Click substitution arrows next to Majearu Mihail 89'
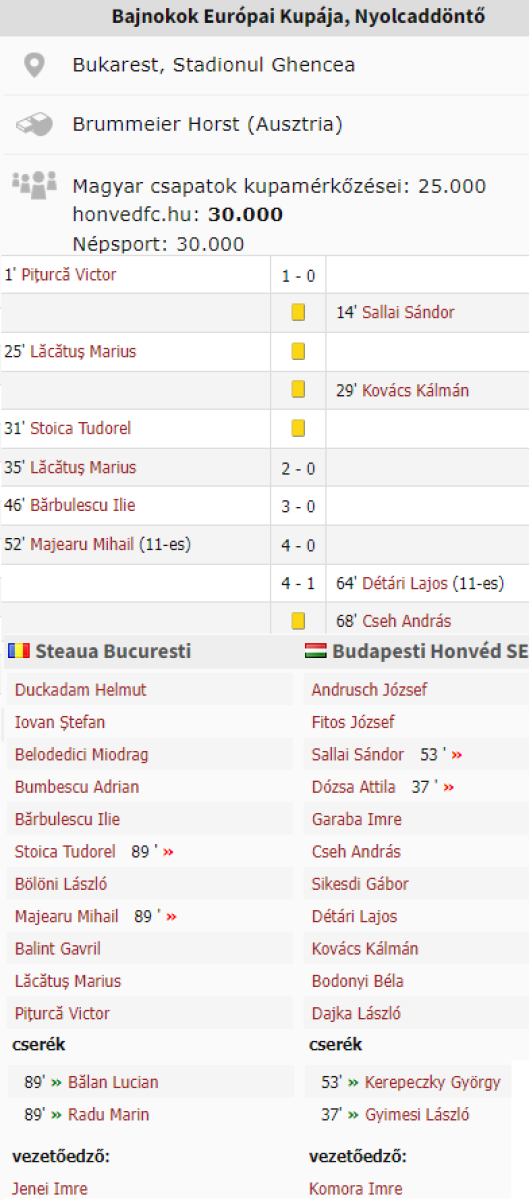The image size is (529, 1200). click(169, 917)
